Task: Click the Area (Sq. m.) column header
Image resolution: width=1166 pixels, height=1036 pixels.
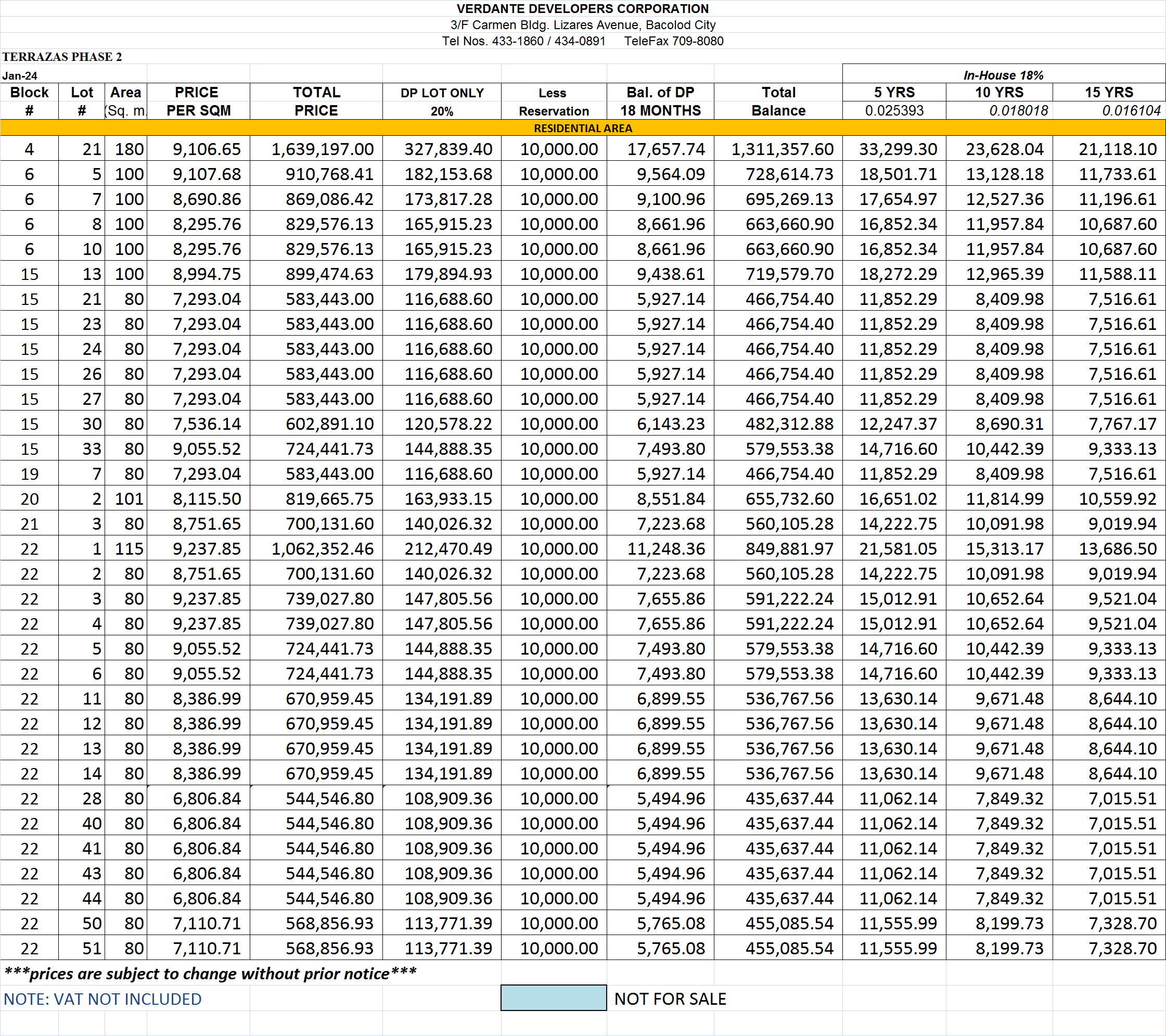Action: coord(126,101)
